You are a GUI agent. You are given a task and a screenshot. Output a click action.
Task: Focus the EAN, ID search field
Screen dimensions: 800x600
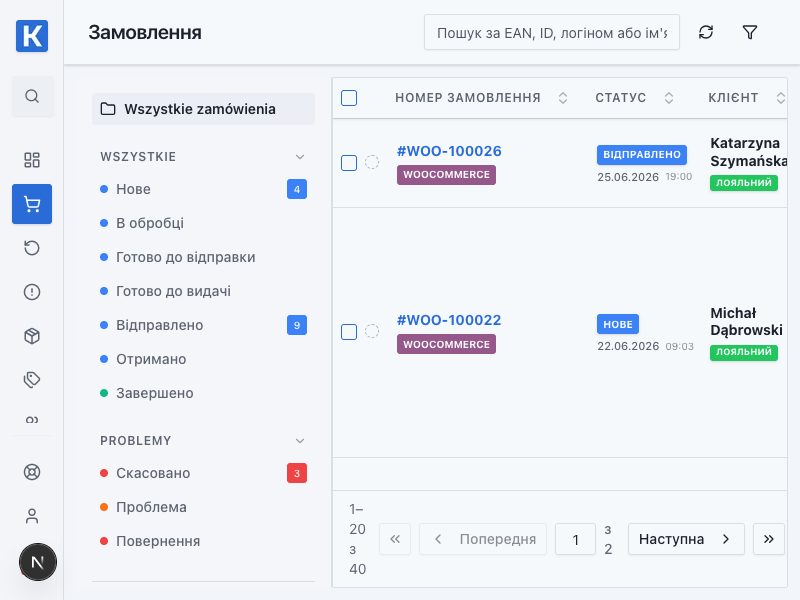coord(552,33)
